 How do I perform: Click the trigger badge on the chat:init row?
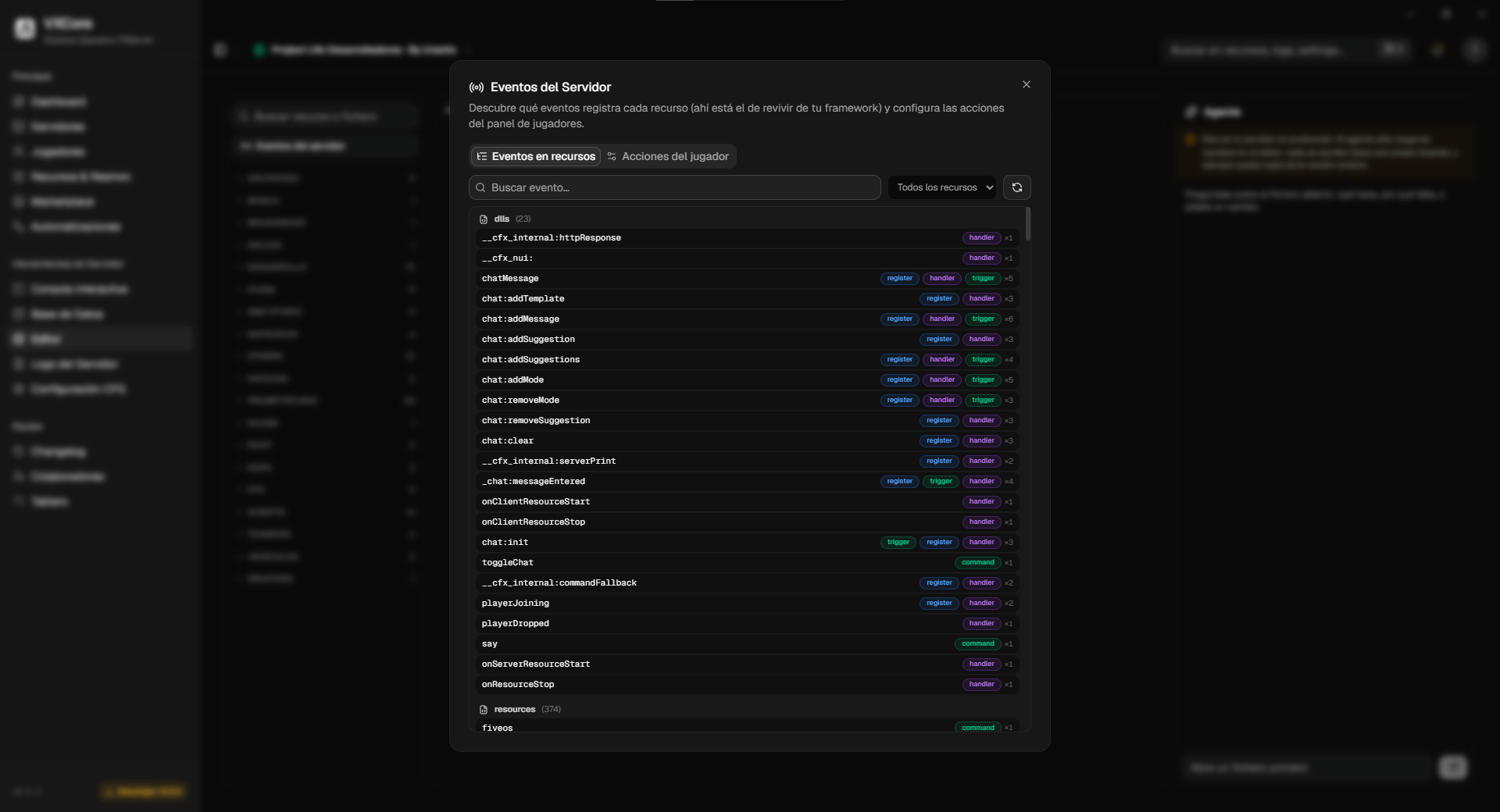pyautogui.click(x=898, y=542)
